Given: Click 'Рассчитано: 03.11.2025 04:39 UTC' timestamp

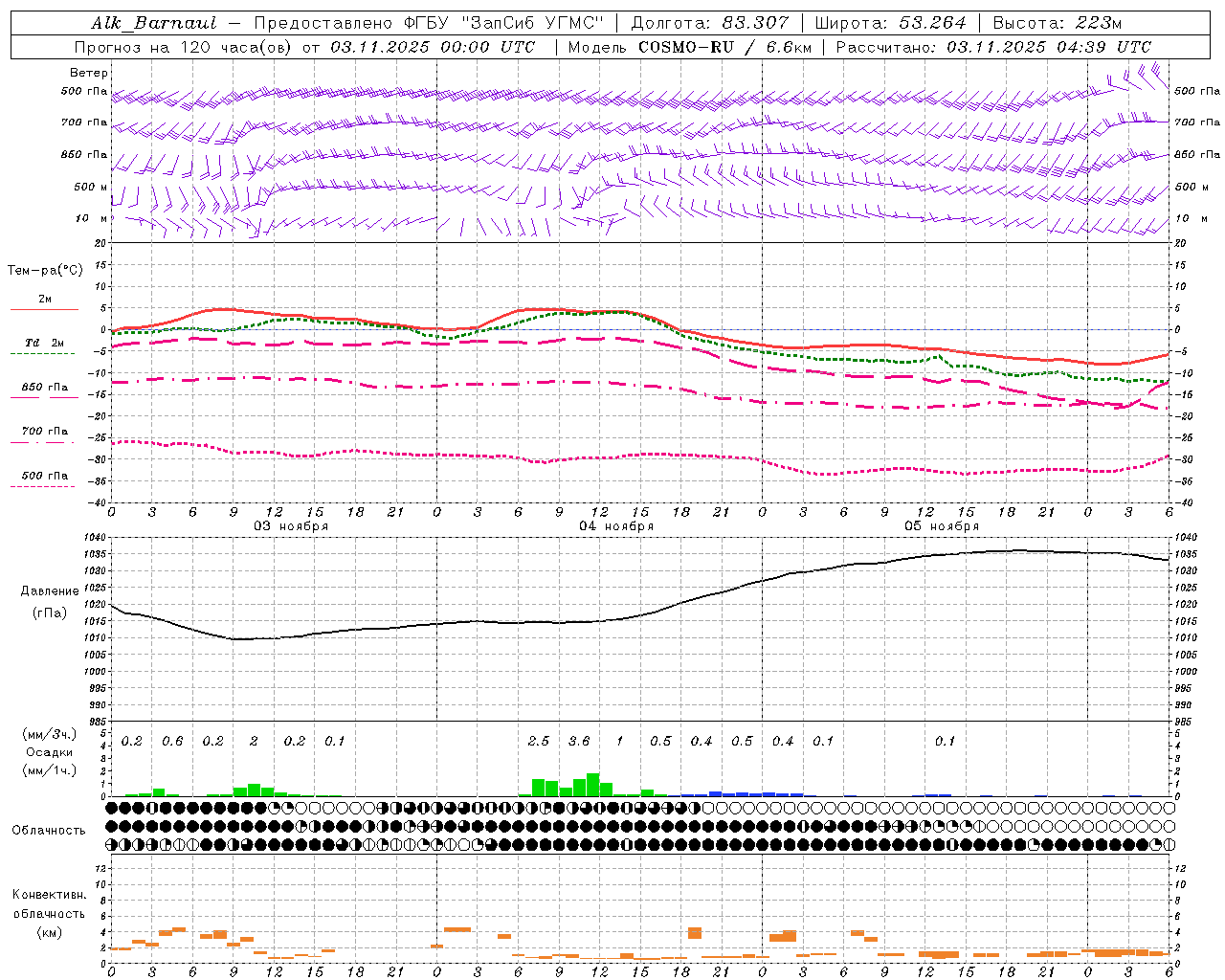Looking at the screenshot, I should 993,47.
